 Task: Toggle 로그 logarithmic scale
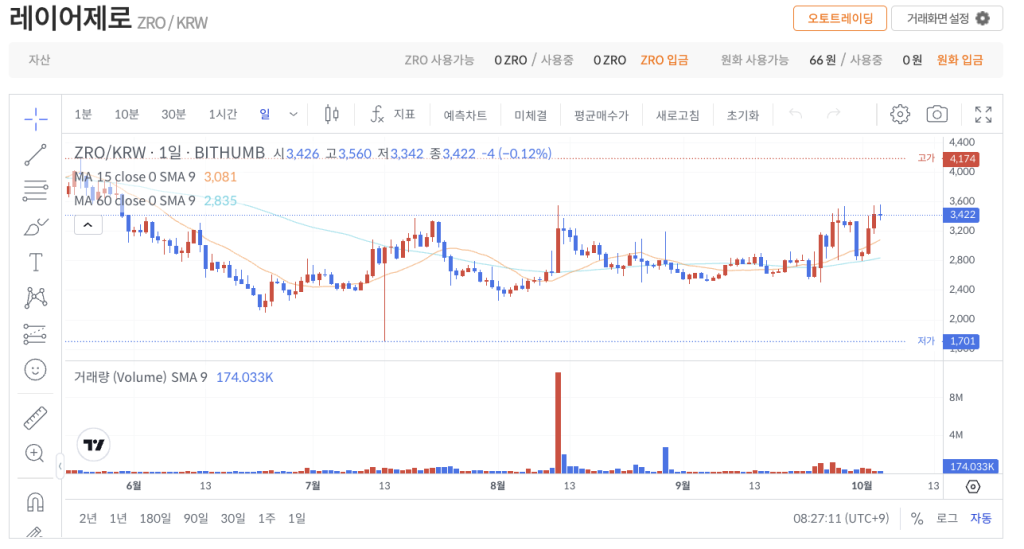pyautogui.click(x=946, y=518)
